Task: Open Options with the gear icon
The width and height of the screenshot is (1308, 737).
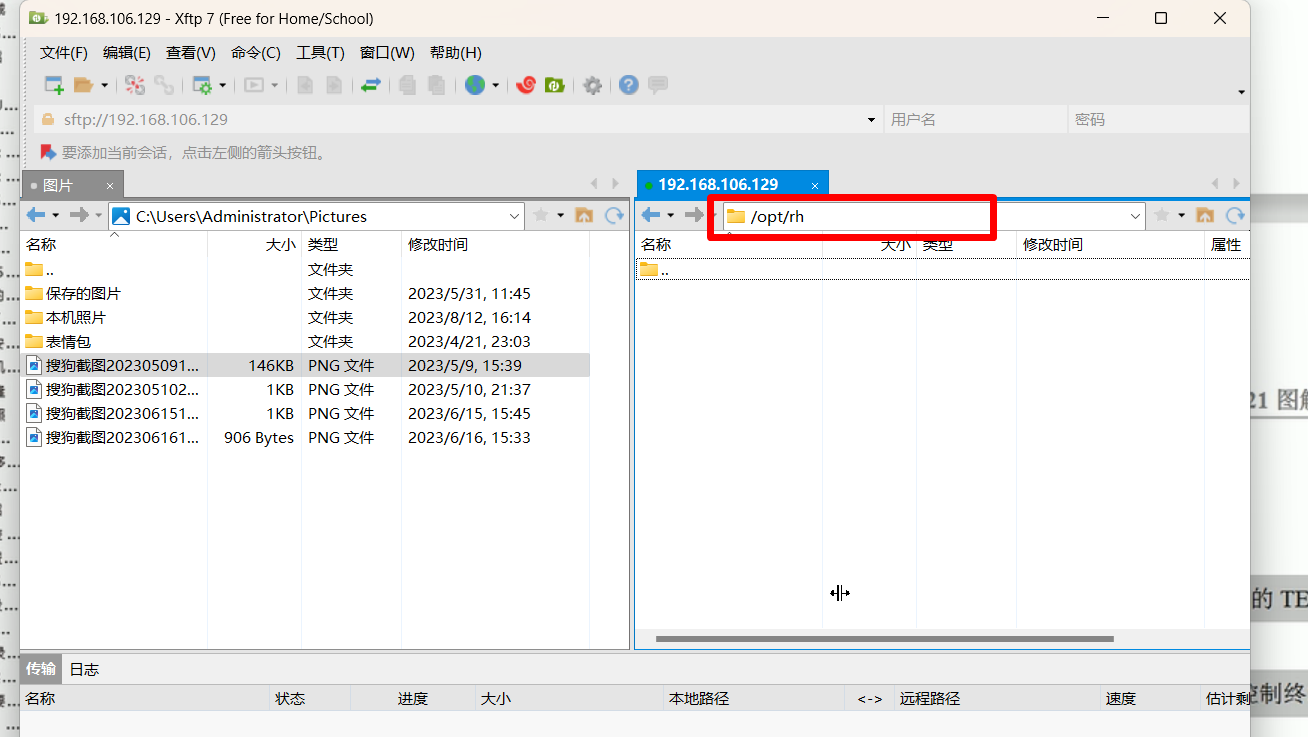Action: coord(592,86)
